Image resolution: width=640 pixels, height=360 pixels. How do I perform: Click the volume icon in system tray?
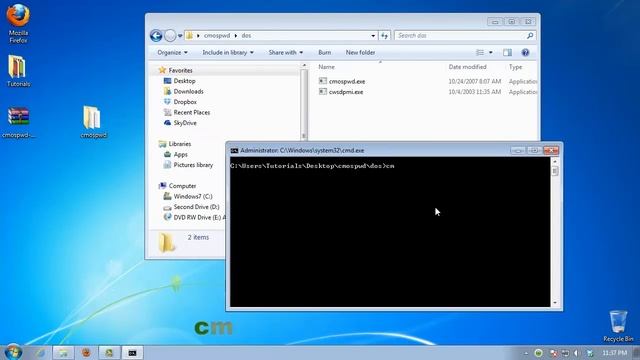click(576, 353)
